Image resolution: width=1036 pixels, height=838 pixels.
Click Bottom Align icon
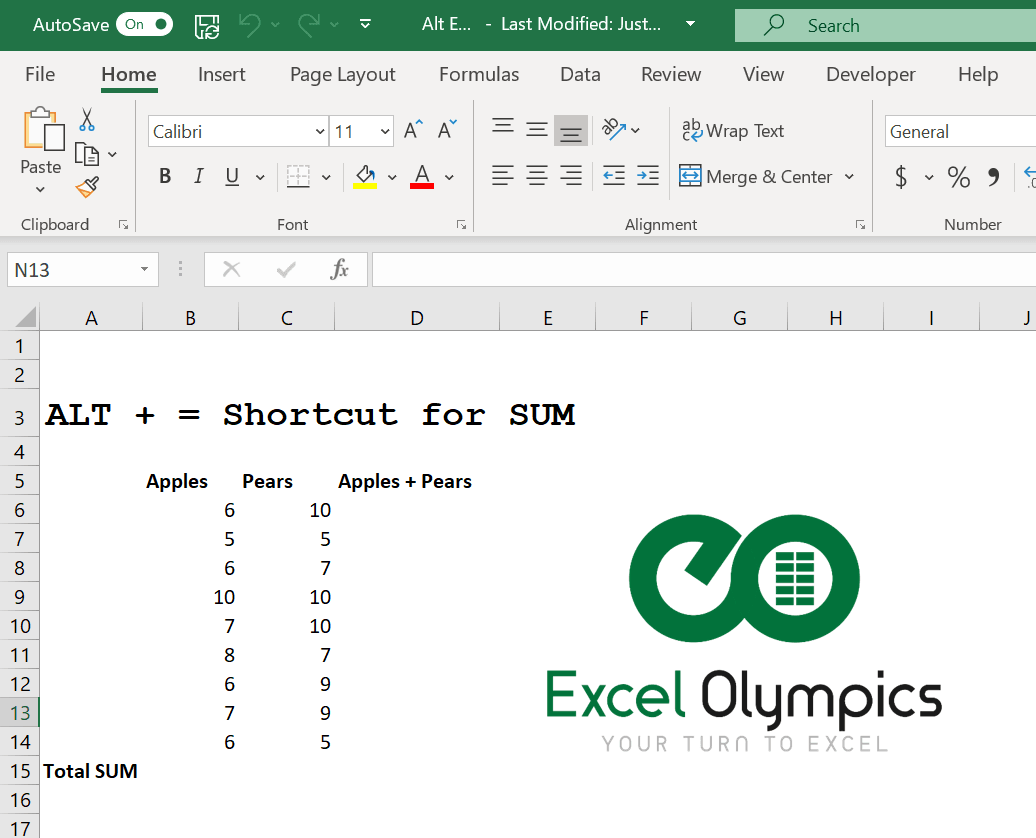point(571,130)
